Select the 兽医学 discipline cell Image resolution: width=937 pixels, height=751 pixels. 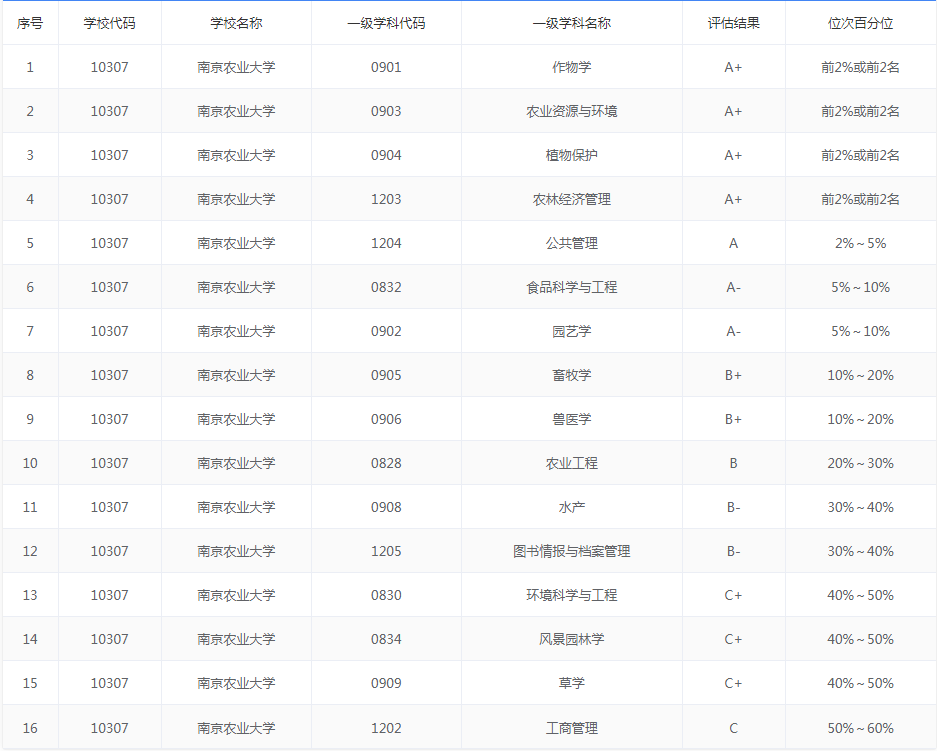click(572, 419)
